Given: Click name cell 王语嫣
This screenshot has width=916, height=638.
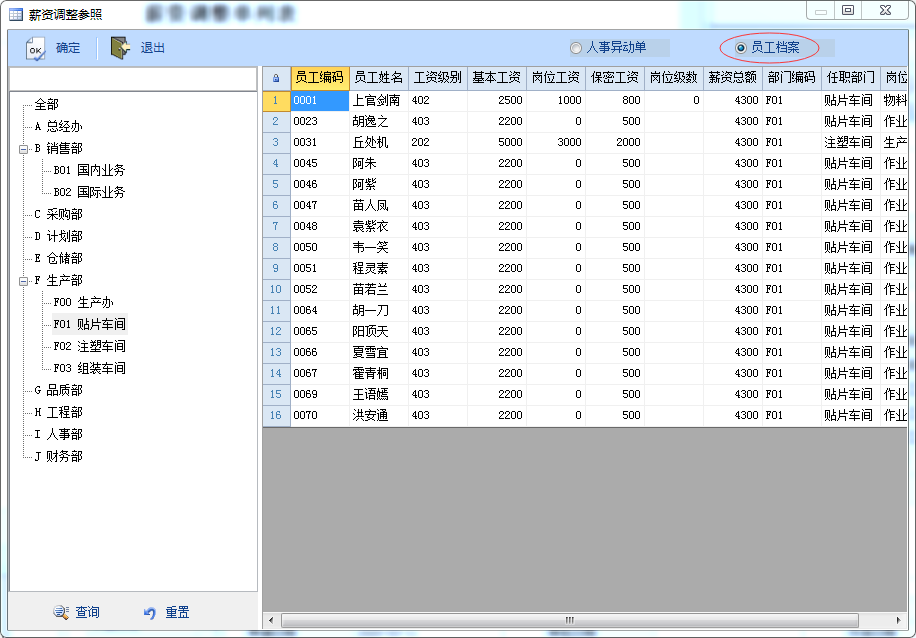Looking at the screenshot, I should coord(379,394).
